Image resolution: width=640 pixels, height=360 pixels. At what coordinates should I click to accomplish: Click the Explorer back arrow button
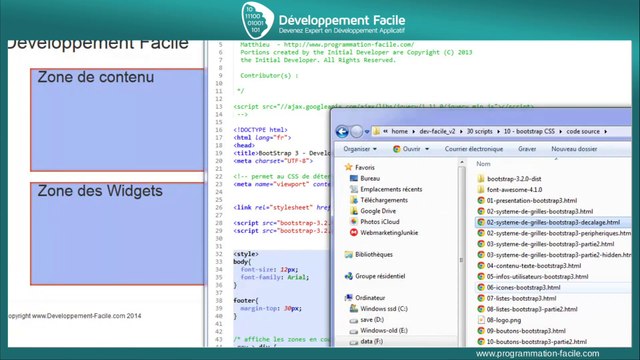click(342, 131)
